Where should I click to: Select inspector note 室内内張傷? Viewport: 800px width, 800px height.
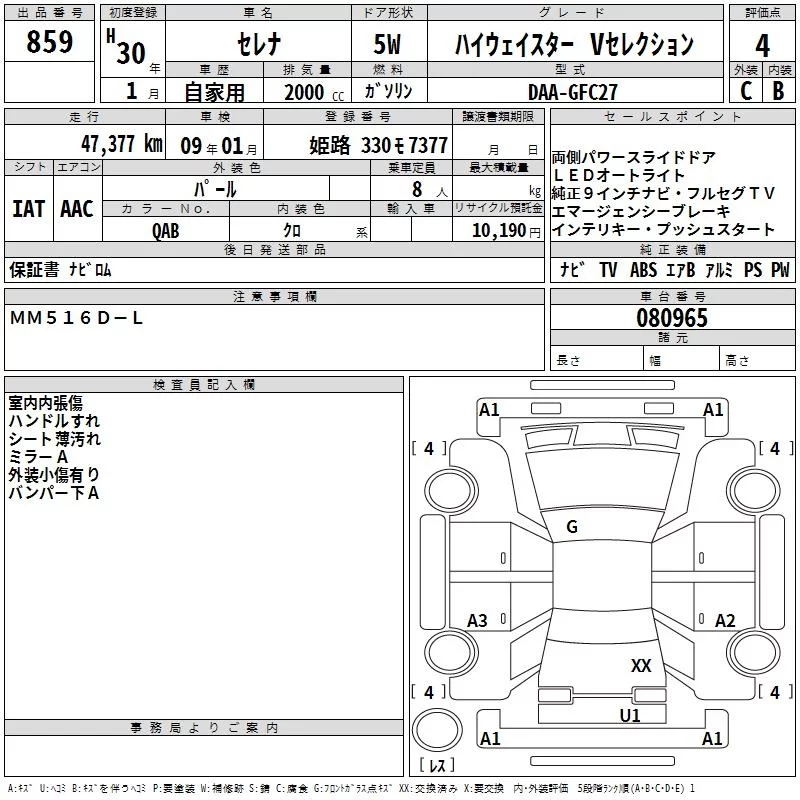pyautogui.click(x=45, y=403)
